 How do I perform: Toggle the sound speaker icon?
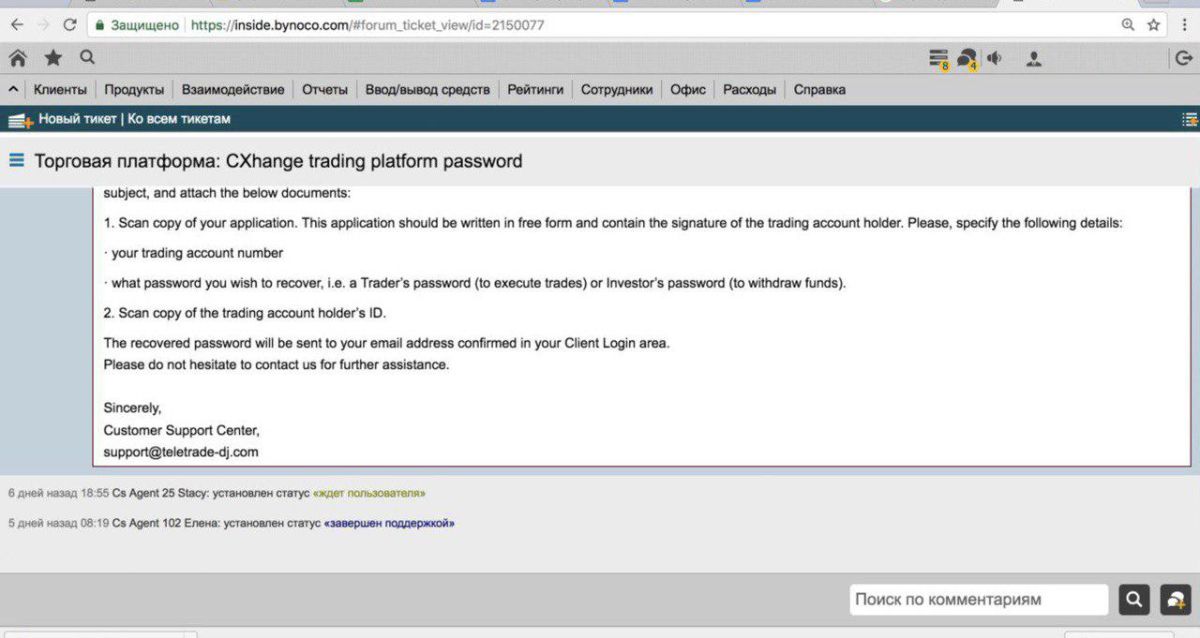click(994, 58)
